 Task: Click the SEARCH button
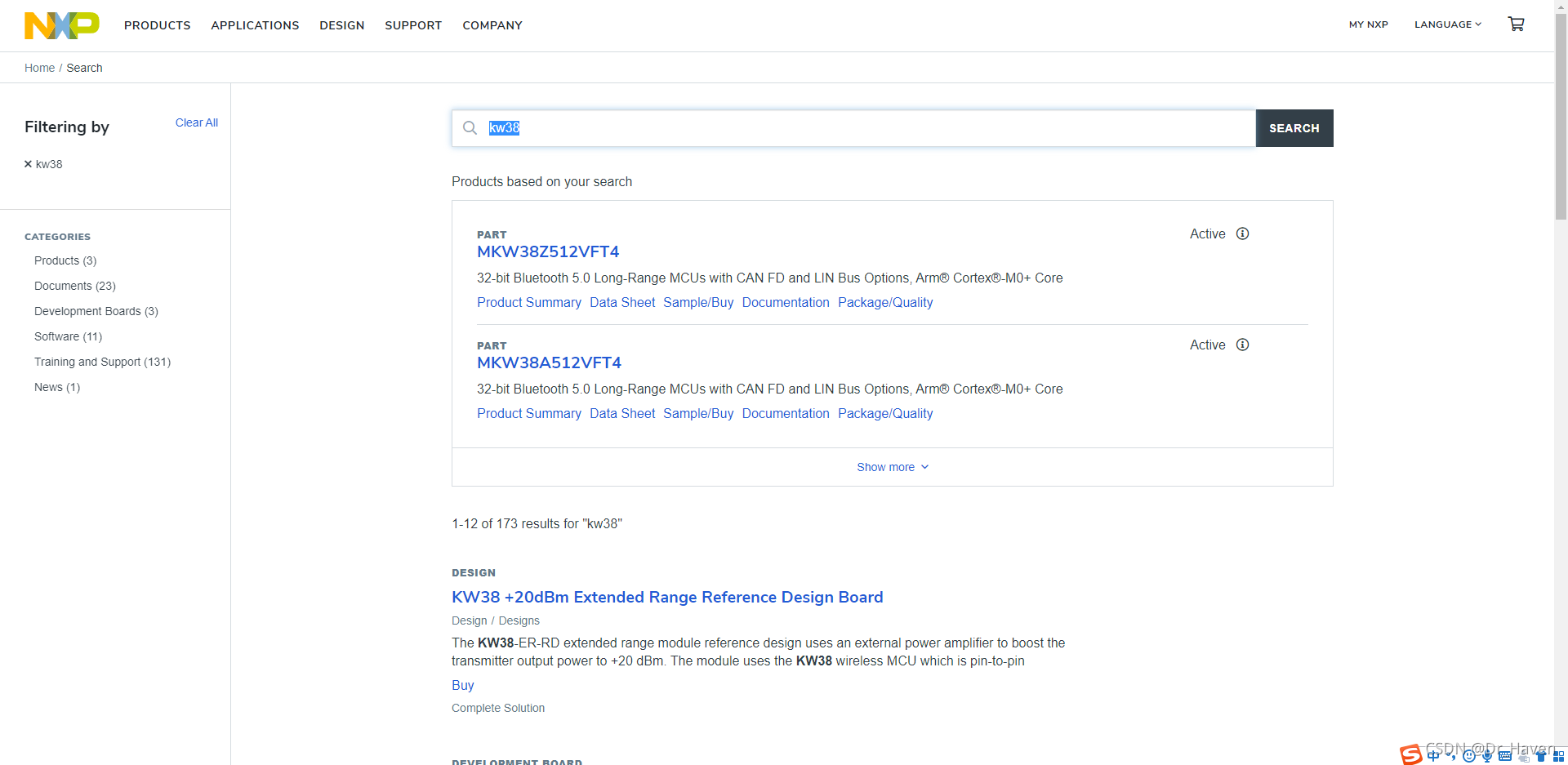(1294, 128)
